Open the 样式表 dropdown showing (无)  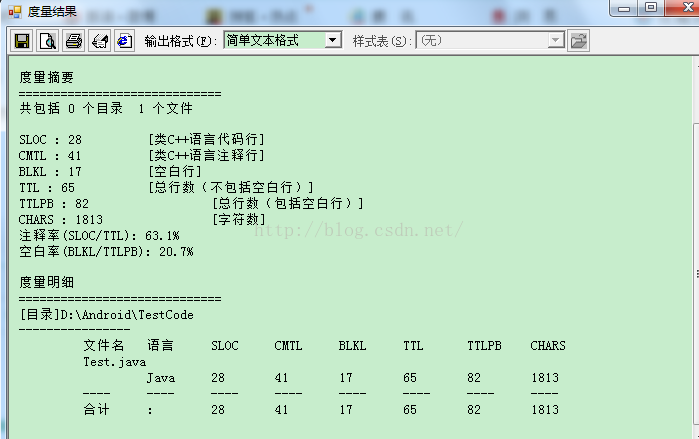coord(490,41)
